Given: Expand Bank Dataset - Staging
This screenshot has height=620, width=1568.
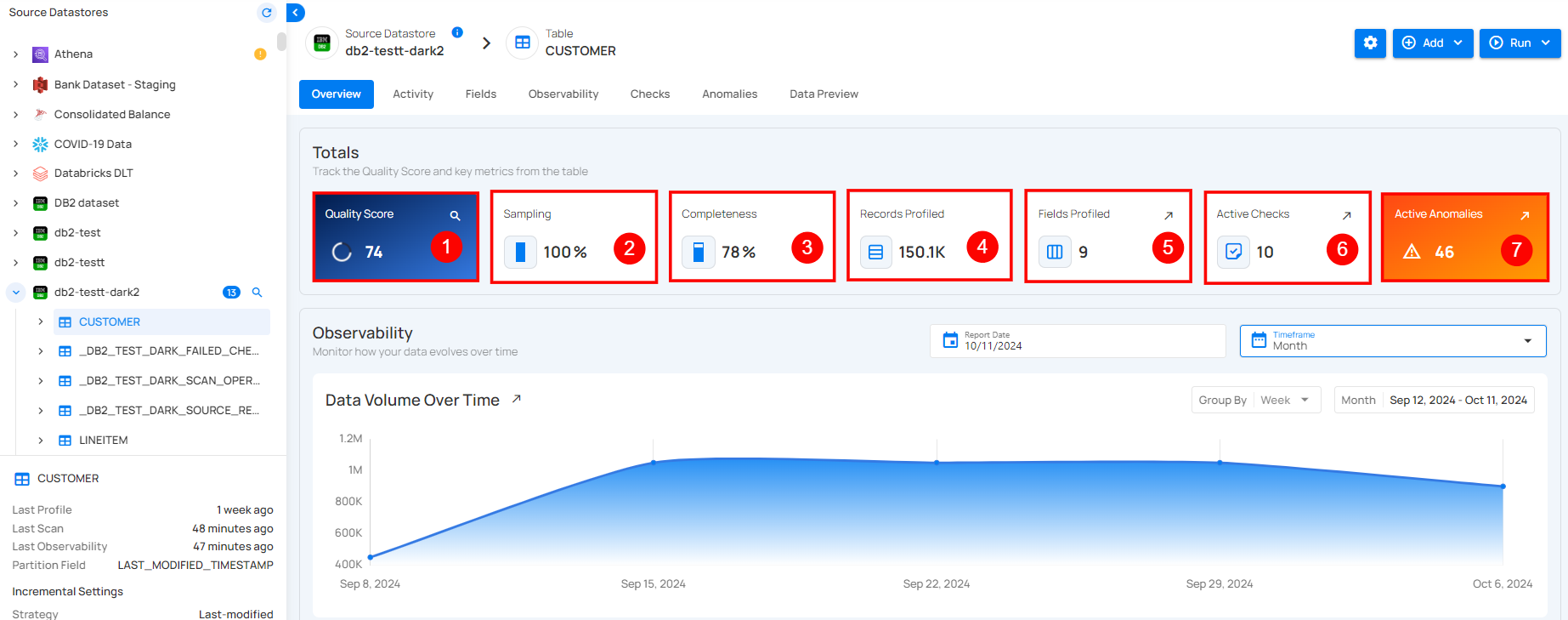Looking at the screenshot, I should (15, 84).
